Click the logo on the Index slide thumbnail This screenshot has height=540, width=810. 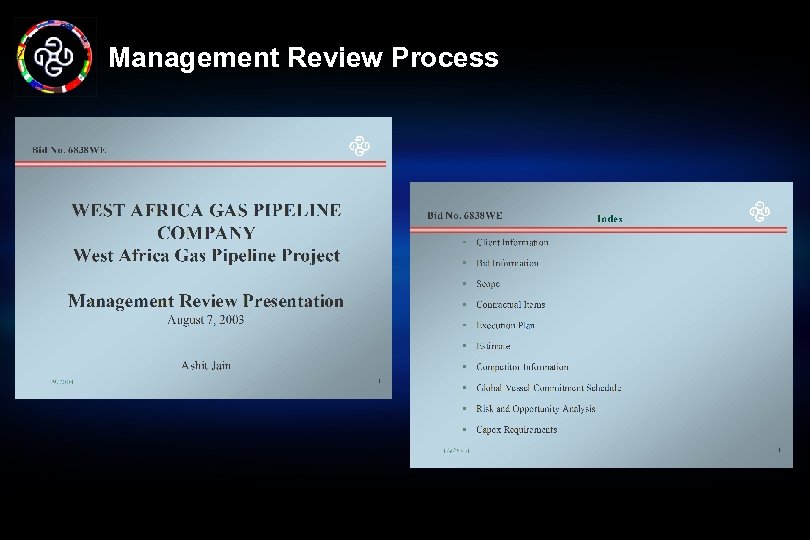coord(759,211)
